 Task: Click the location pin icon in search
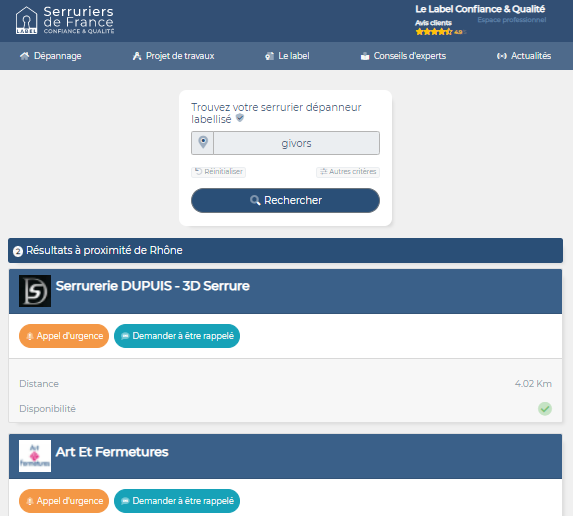tap(203, 142)
